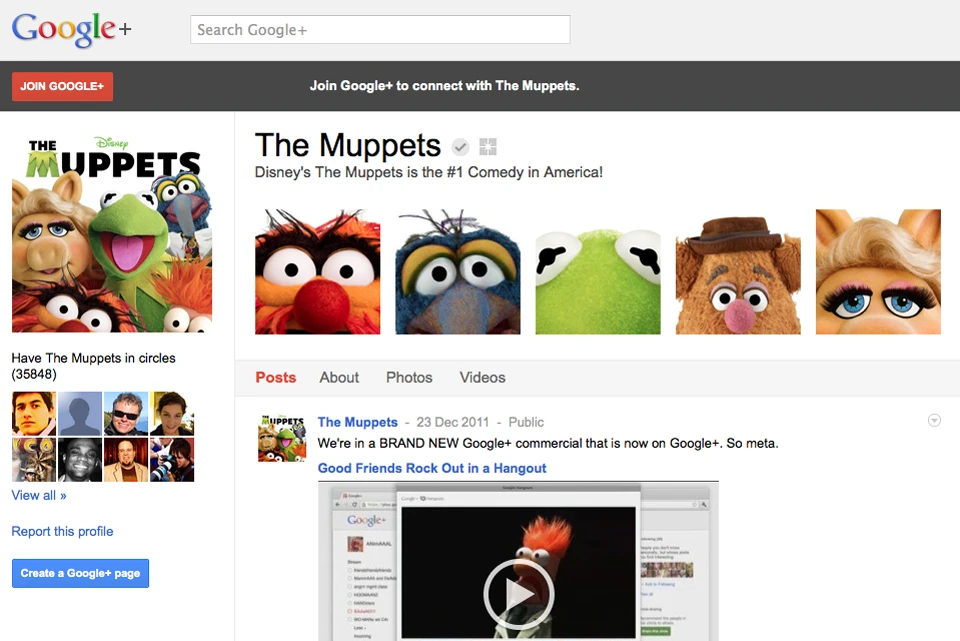Open the Miss Piggy scrapbook photo

[x=879, y=272]
